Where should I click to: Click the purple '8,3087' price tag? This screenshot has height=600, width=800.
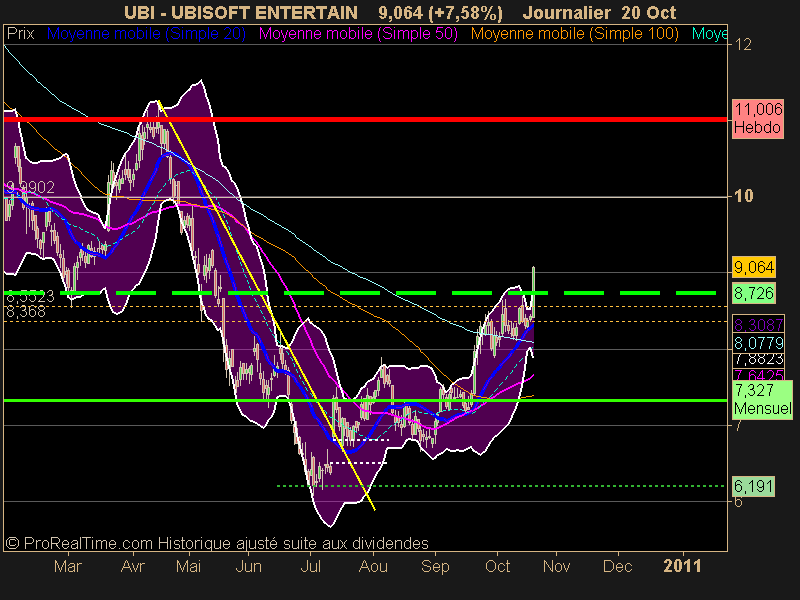tap(758, 324)
